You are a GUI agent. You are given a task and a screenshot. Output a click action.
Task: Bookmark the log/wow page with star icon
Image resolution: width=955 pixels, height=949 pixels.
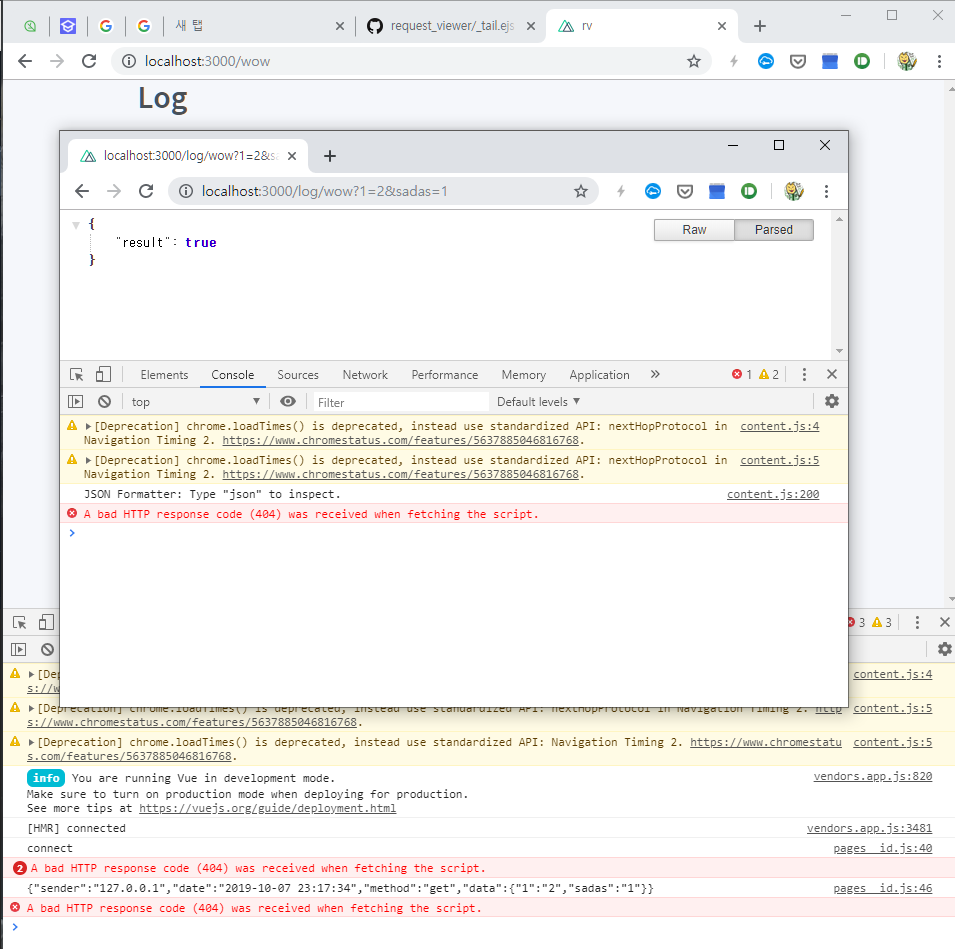[580, 191]
